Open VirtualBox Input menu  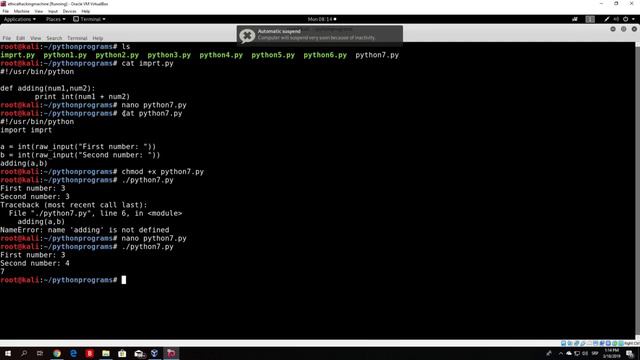(53, 11)
